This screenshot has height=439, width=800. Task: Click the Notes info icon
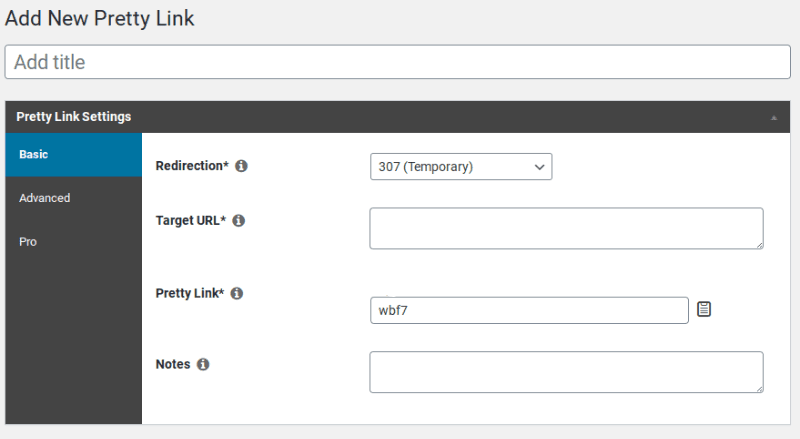click(203, 365)
